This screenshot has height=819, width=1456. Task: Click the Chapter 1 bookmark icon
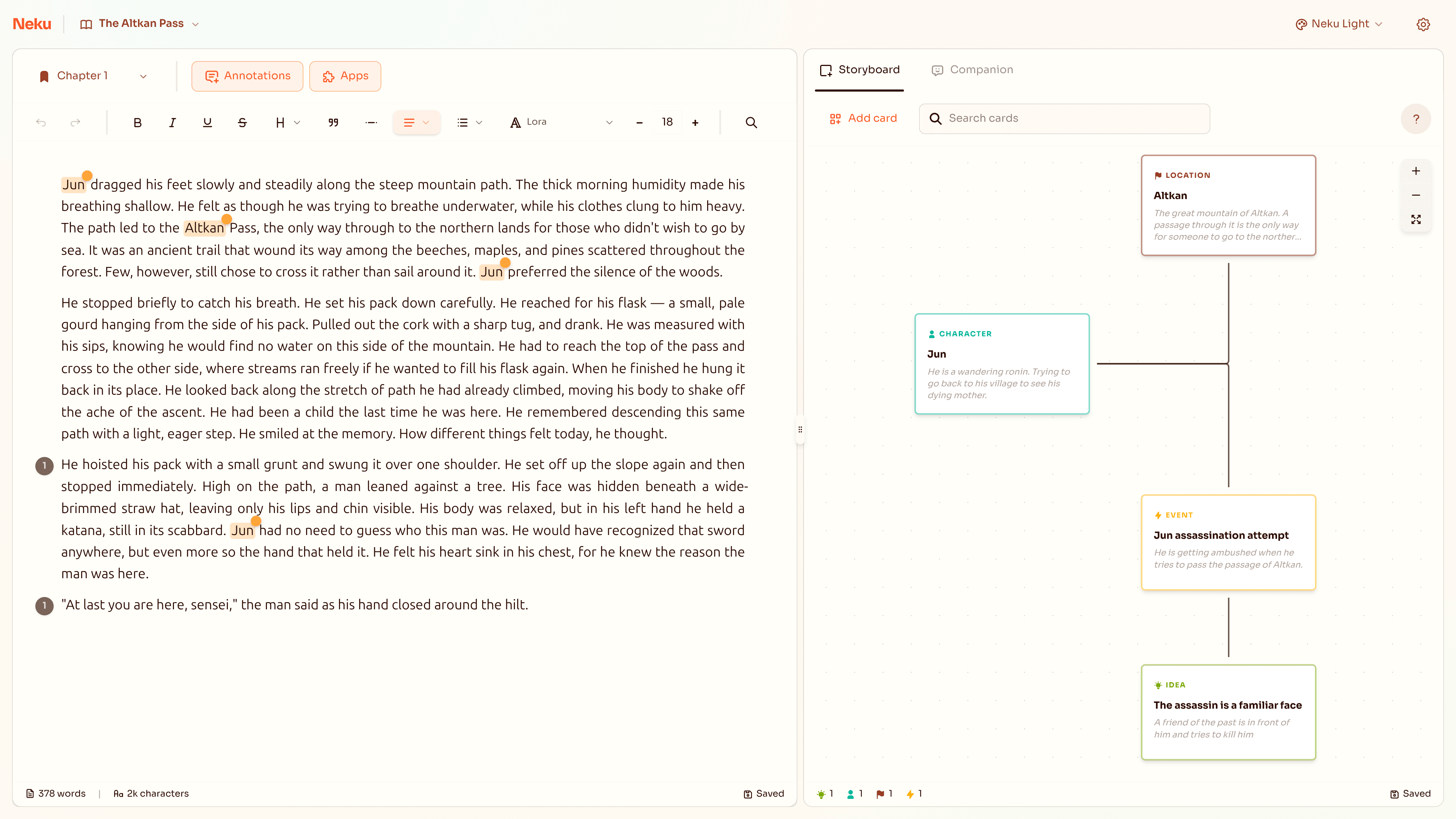click(x=44, y=76)
